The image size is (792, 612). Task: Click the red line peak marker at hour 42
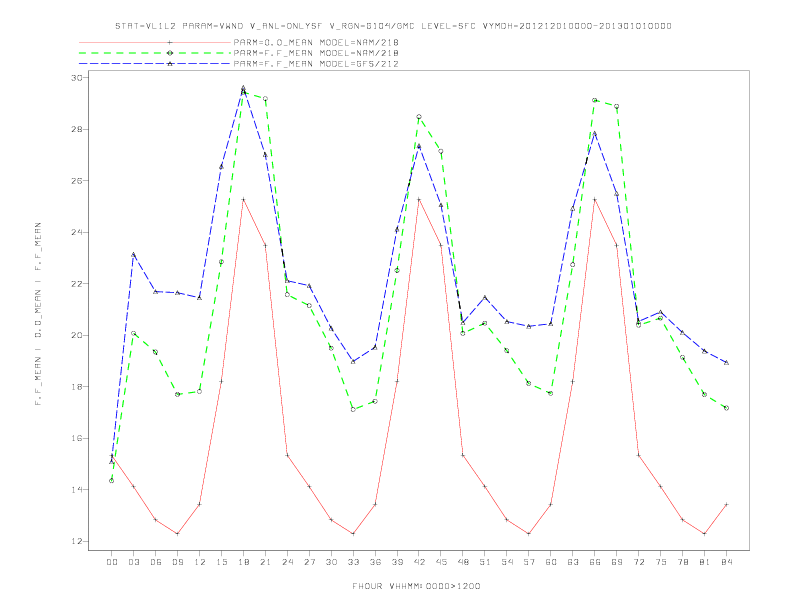pyautogui.click(x=419, y=199)
